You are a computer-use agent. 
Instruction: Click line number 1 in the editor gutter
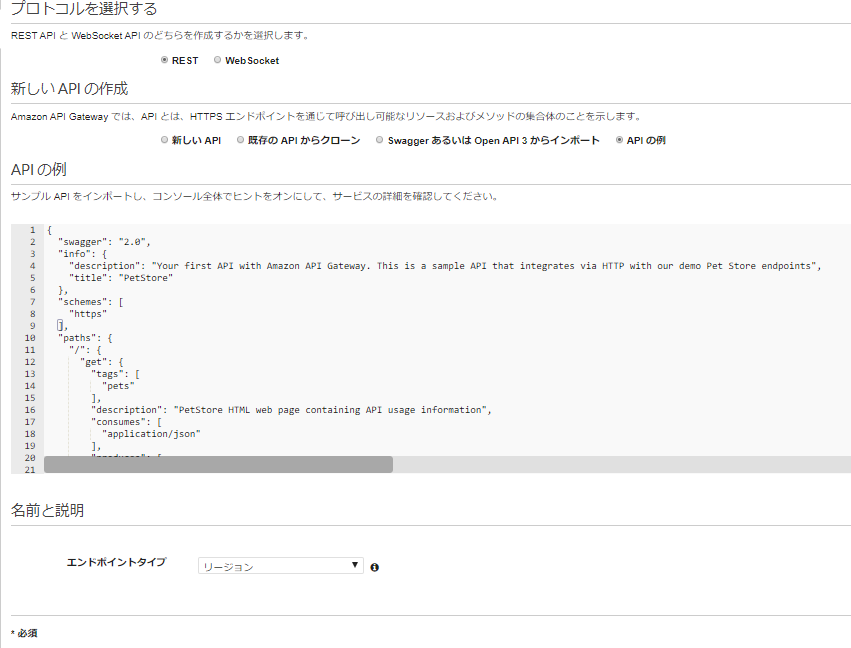point(33,230)
